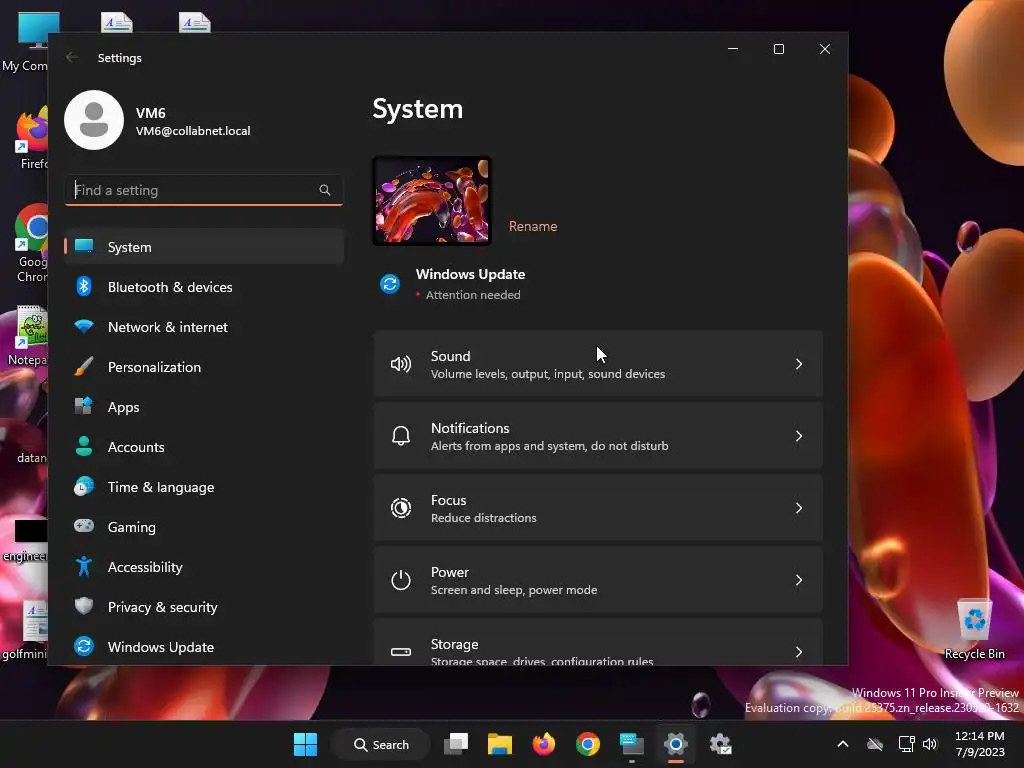Click the Rename link for the PC
The height and width of the screenshot is (768, 1024).
coord(533,226)
